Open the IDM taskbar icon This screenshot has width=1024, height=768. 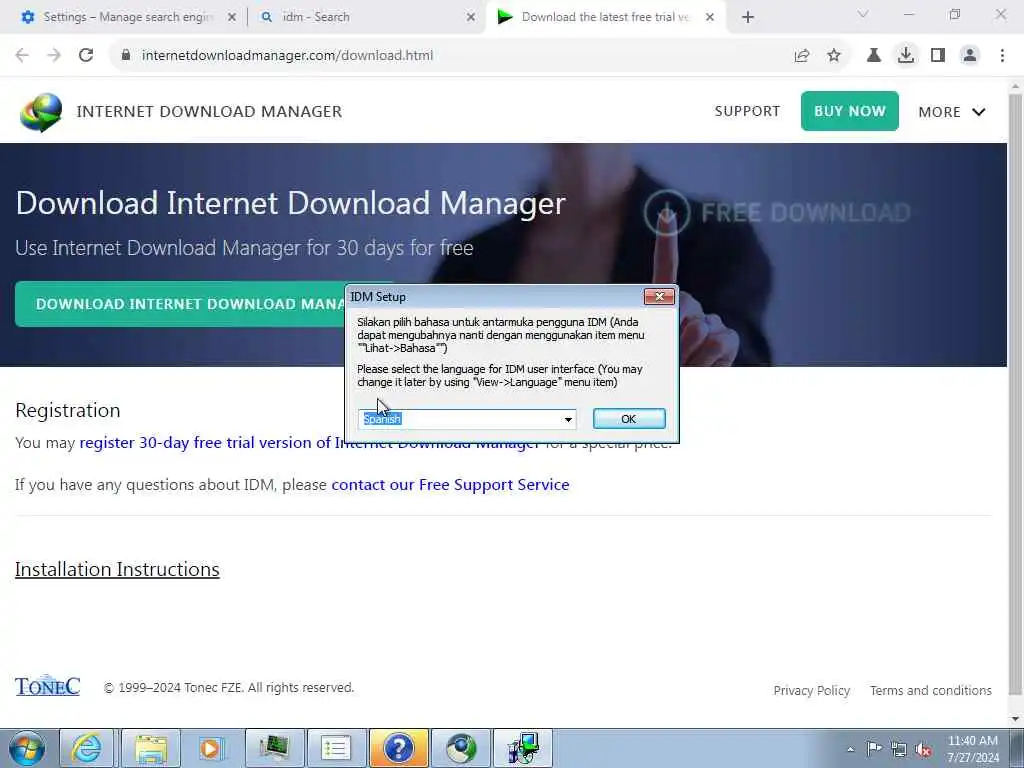pyautogui.click(x=461, y=748)
